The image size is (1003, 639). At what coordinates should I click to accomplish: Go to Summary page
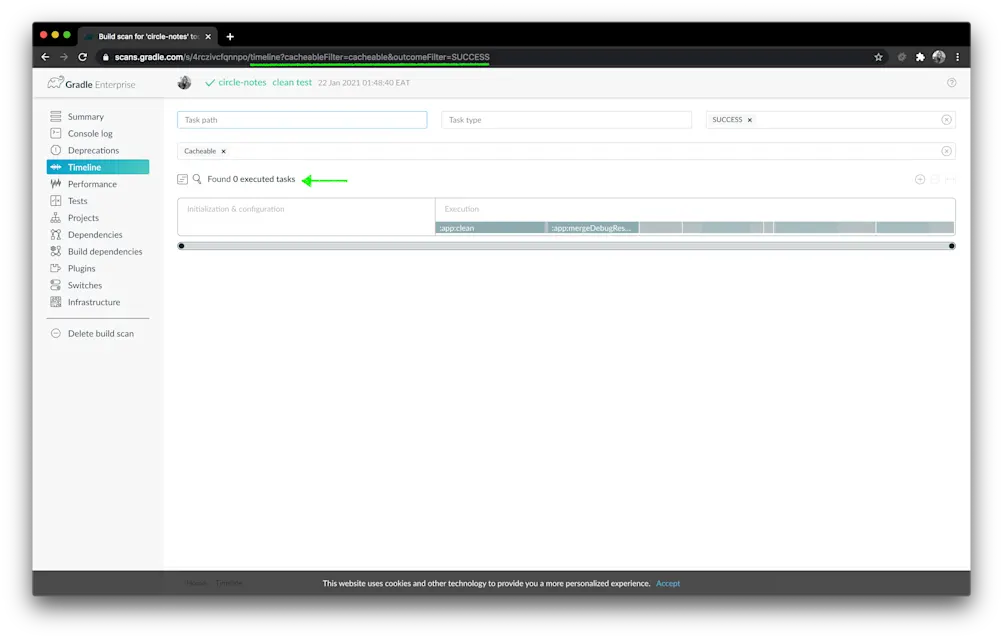(x=86, y=116)
